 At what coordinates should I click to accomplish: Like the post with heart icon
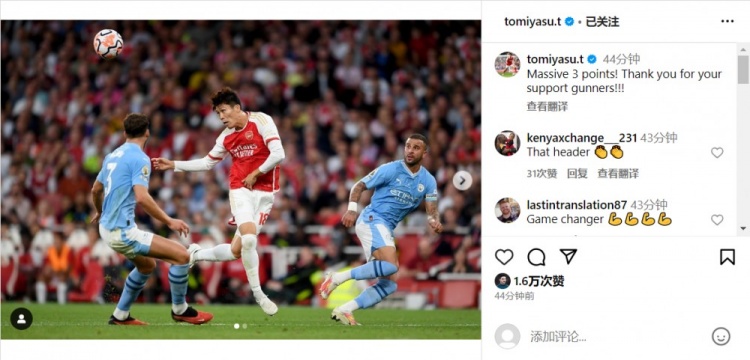(504, 257)
